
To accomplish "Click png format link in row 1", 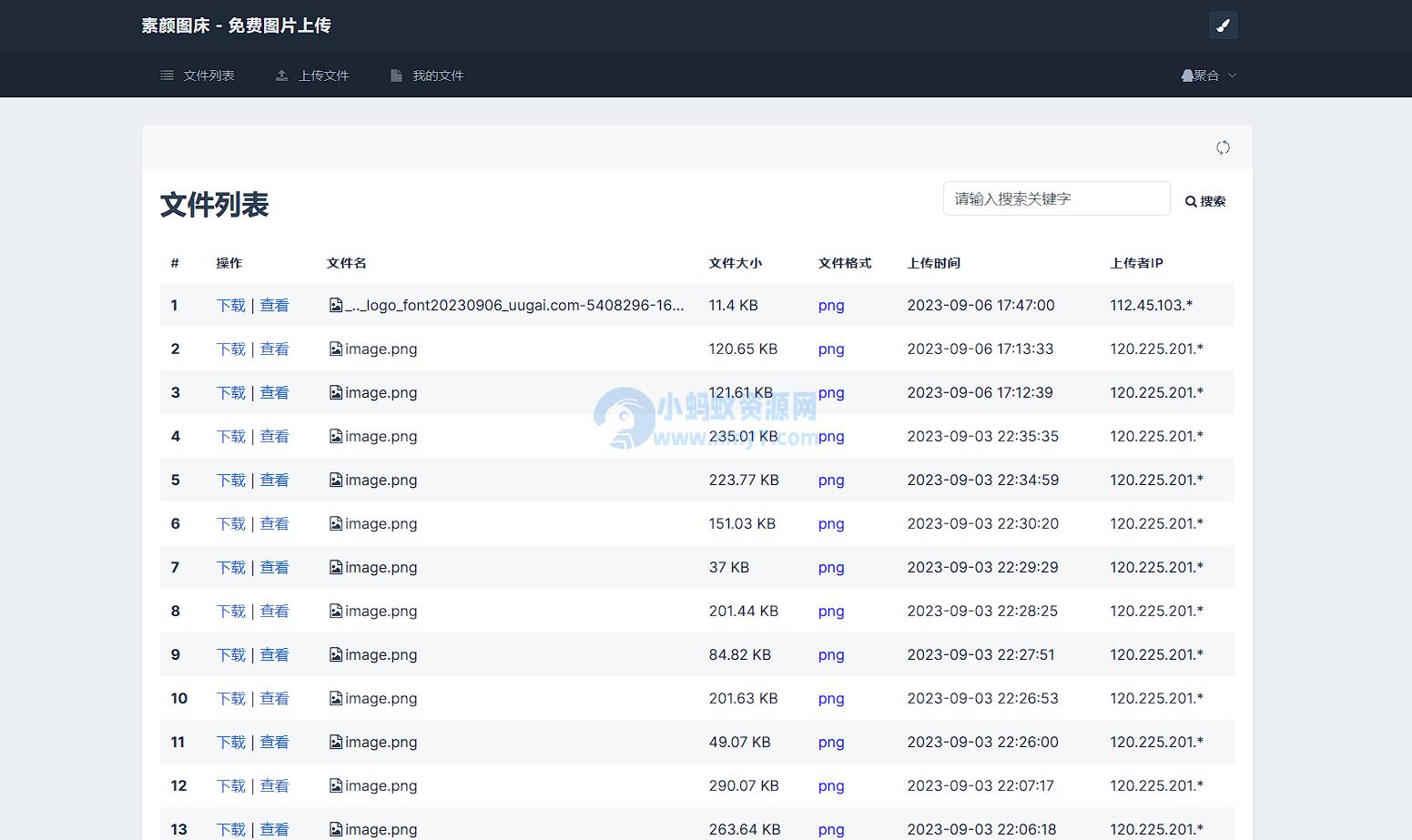I will (831, 305).
